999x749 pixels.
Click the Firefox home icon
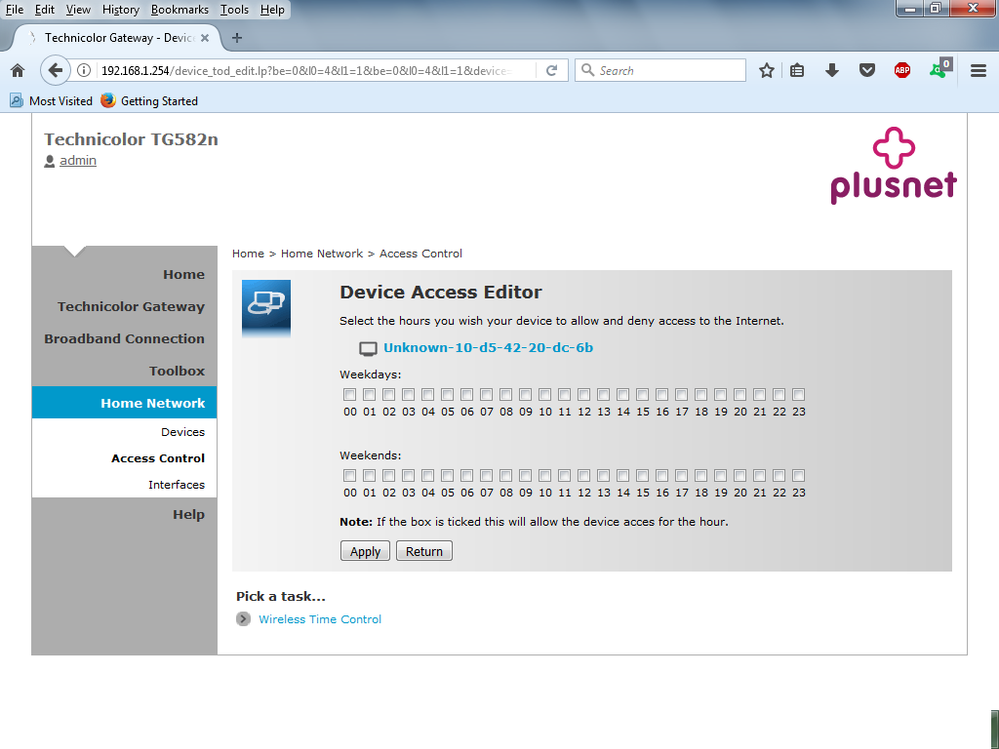(17, 71)
